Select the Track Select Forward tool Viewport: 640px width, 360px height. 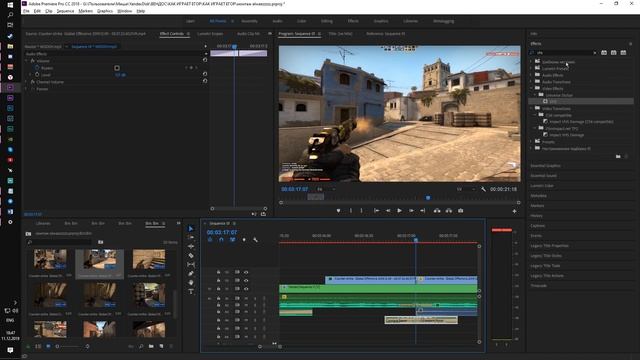[191, 237]
